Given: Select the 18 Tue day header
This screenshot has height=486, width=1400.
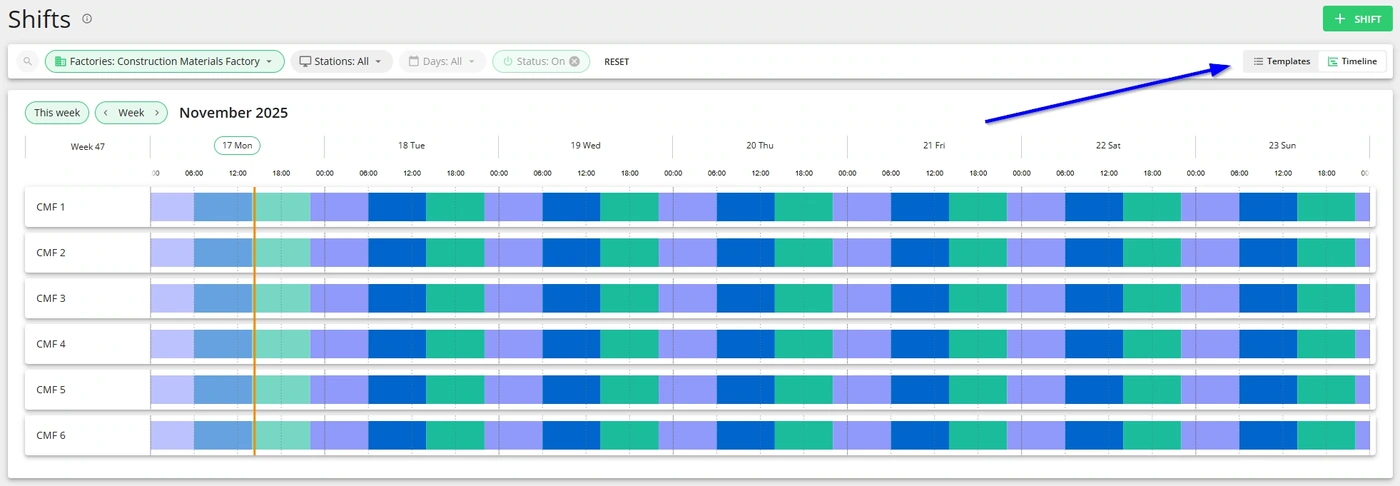Looking at the screenshot, I should coord(411,145).
